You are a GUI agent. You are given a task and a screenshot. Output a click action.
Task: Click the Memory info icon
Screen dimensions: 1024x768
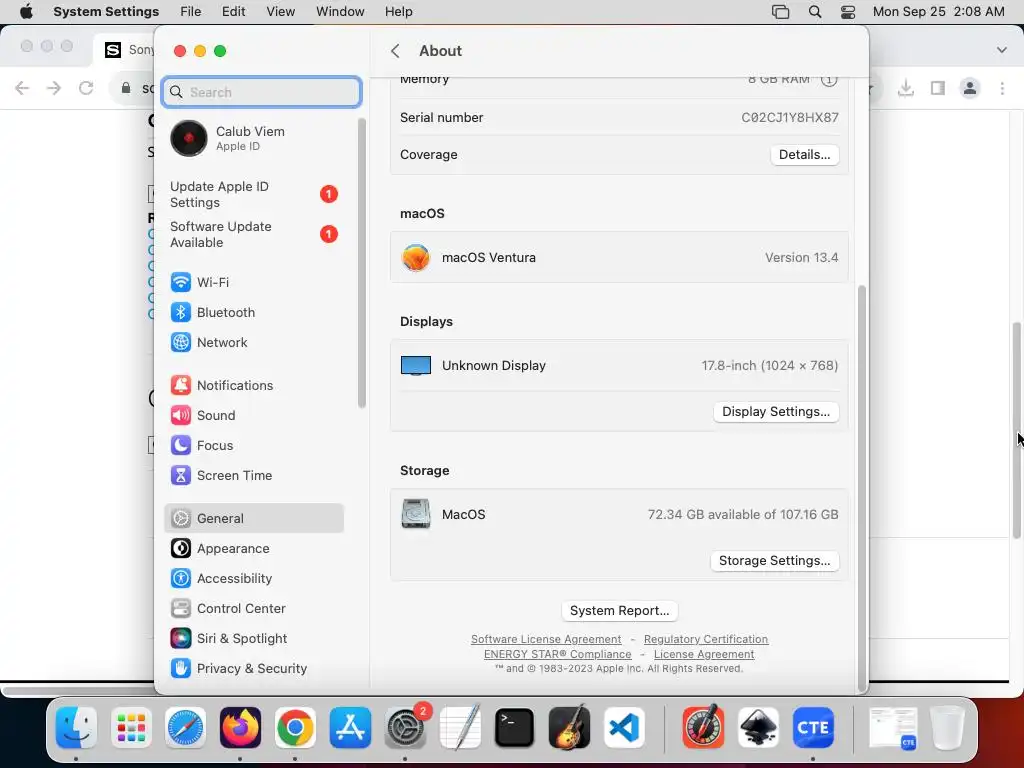coord(829,80)
